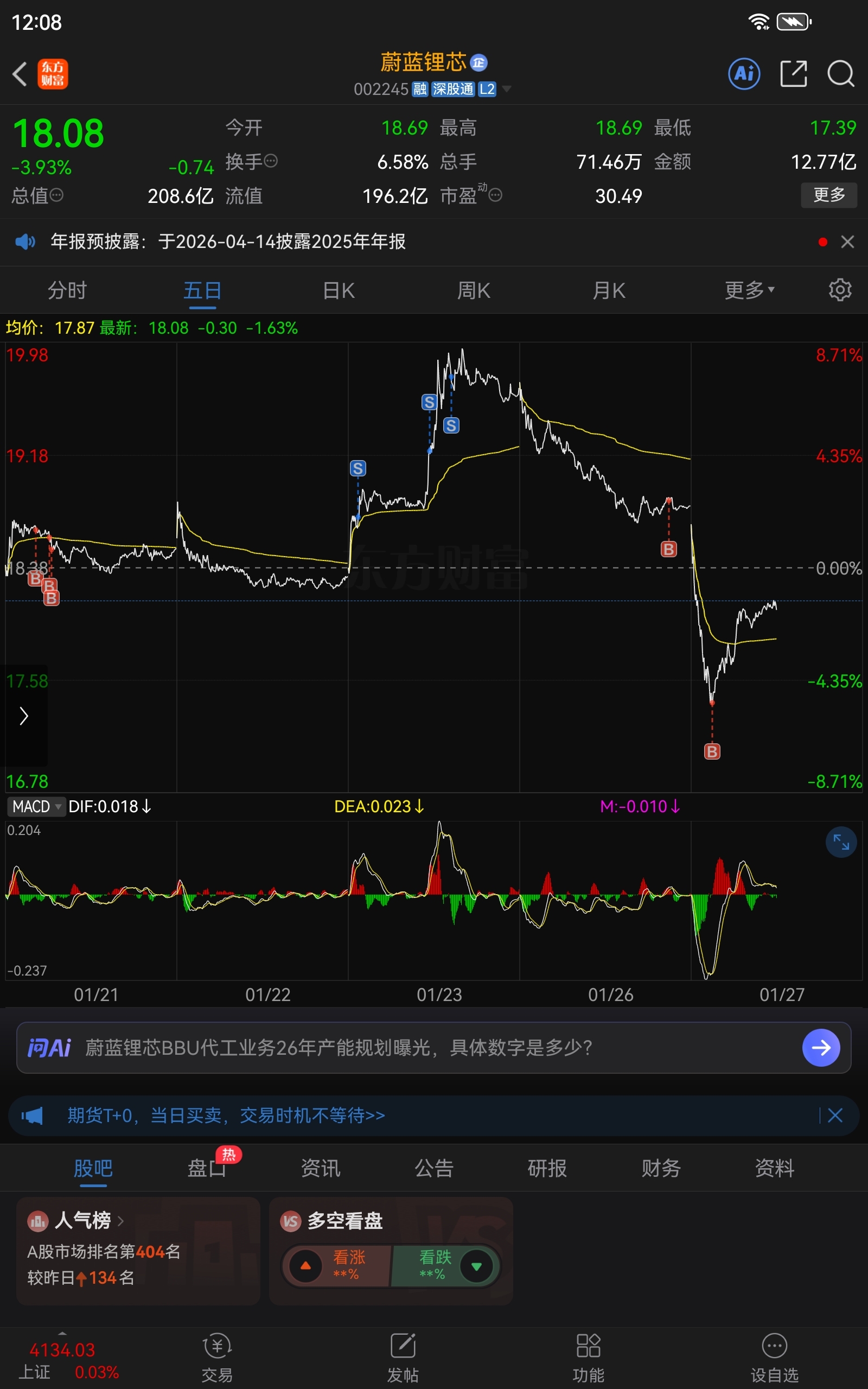Open chart settings gear
The width and height of the screenshot is (868, 1389).
pyautogui.click(x=840, y=290)
